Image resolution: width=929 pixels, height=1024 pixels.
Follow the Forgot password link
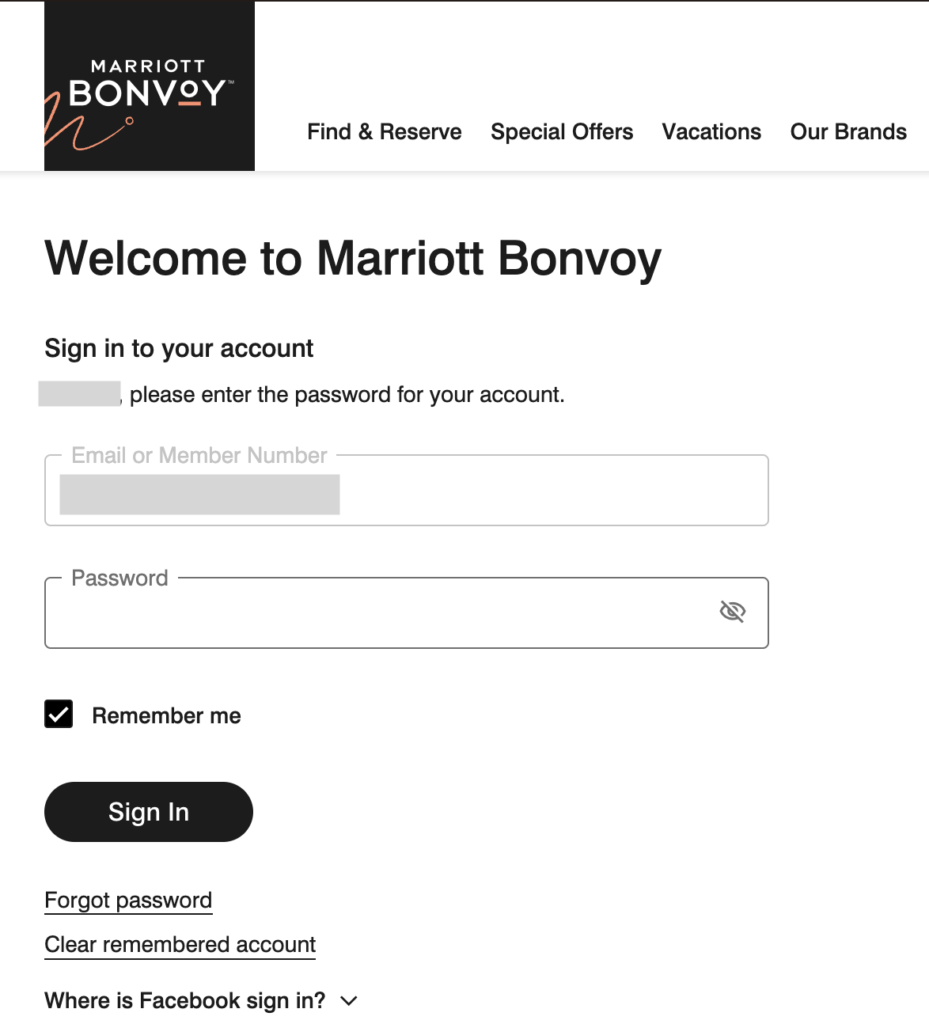pos(128,900)
